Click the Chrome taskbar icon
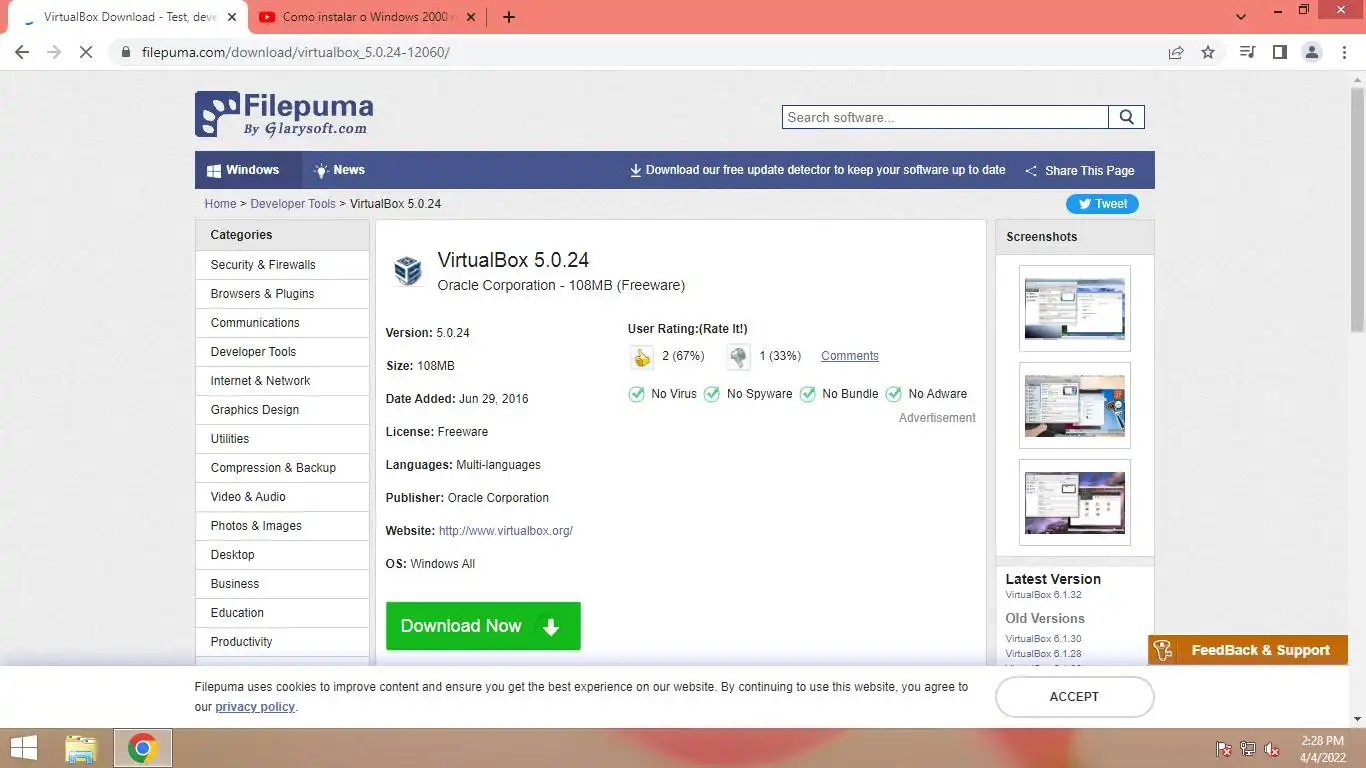Viewport: 1366px width, 768px height. pyautogui.click(x=143, y=748)
